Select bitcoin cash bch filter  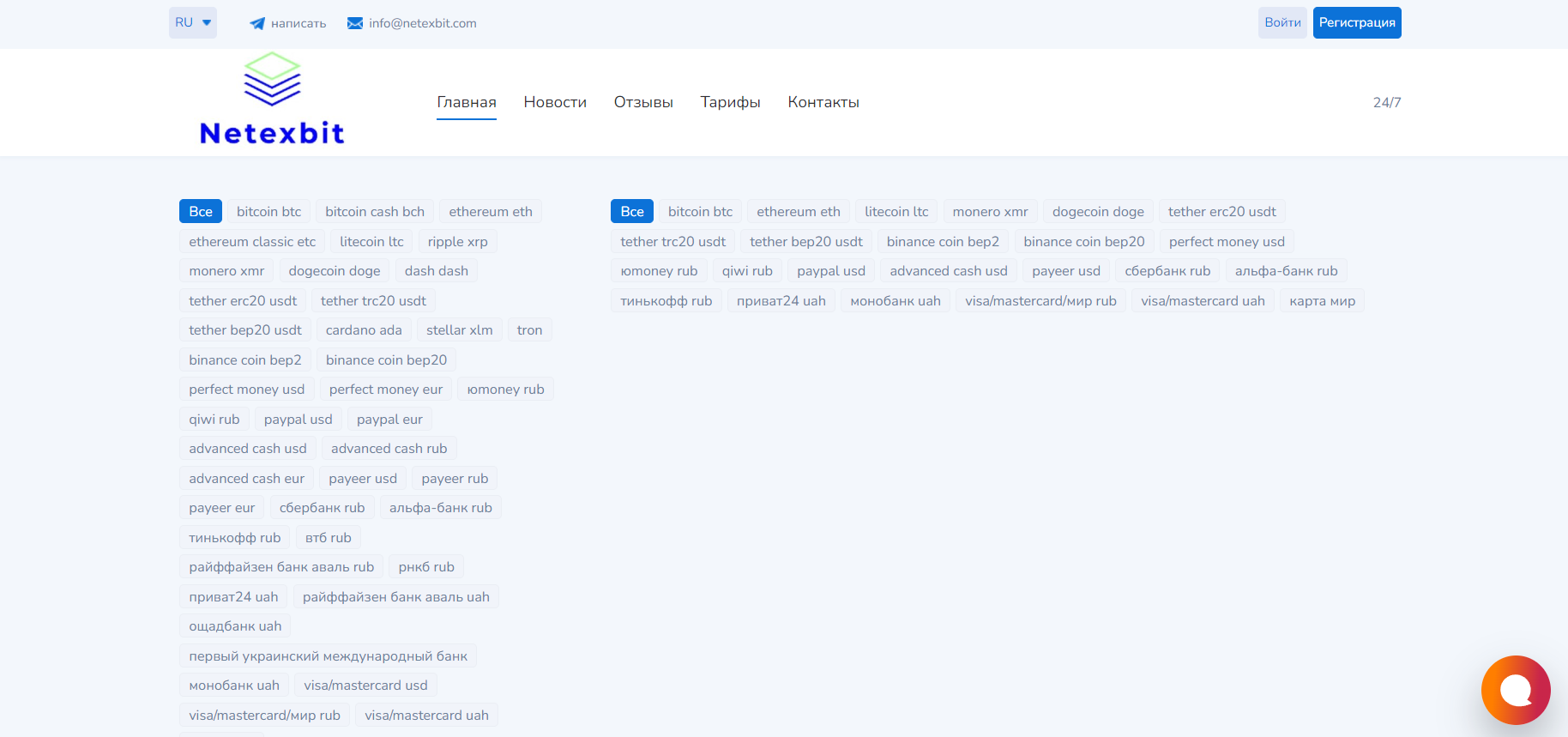[x=375, y=212]
